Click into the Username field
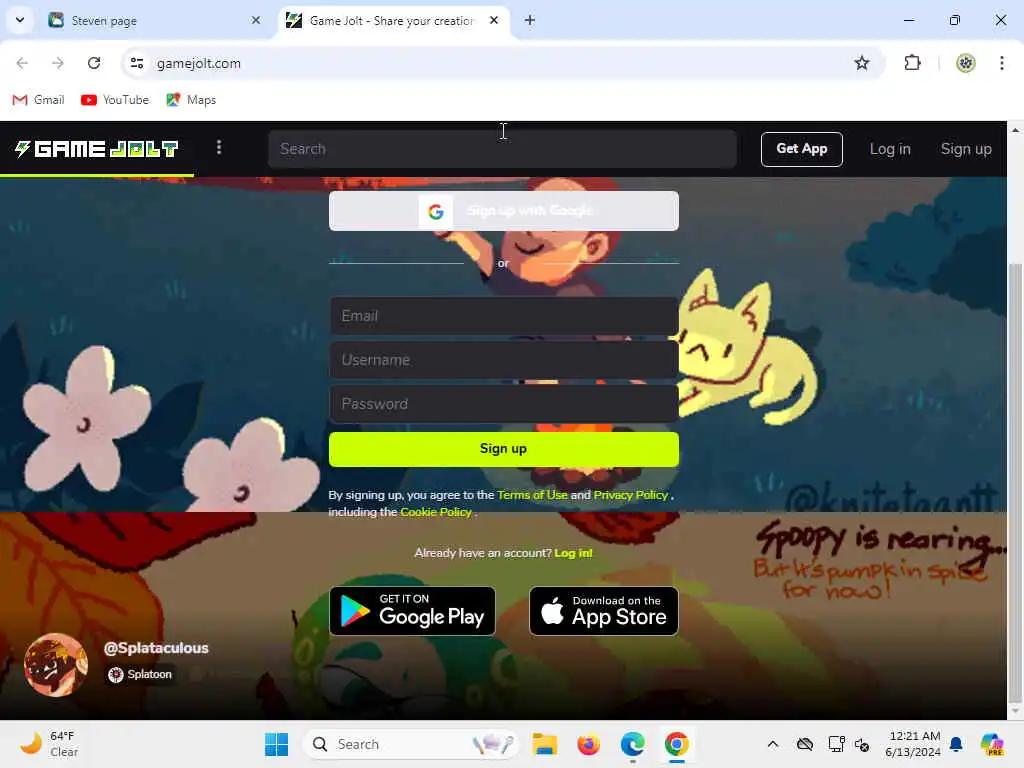This screenshot has height=768, width=1024. click(504, 360)
